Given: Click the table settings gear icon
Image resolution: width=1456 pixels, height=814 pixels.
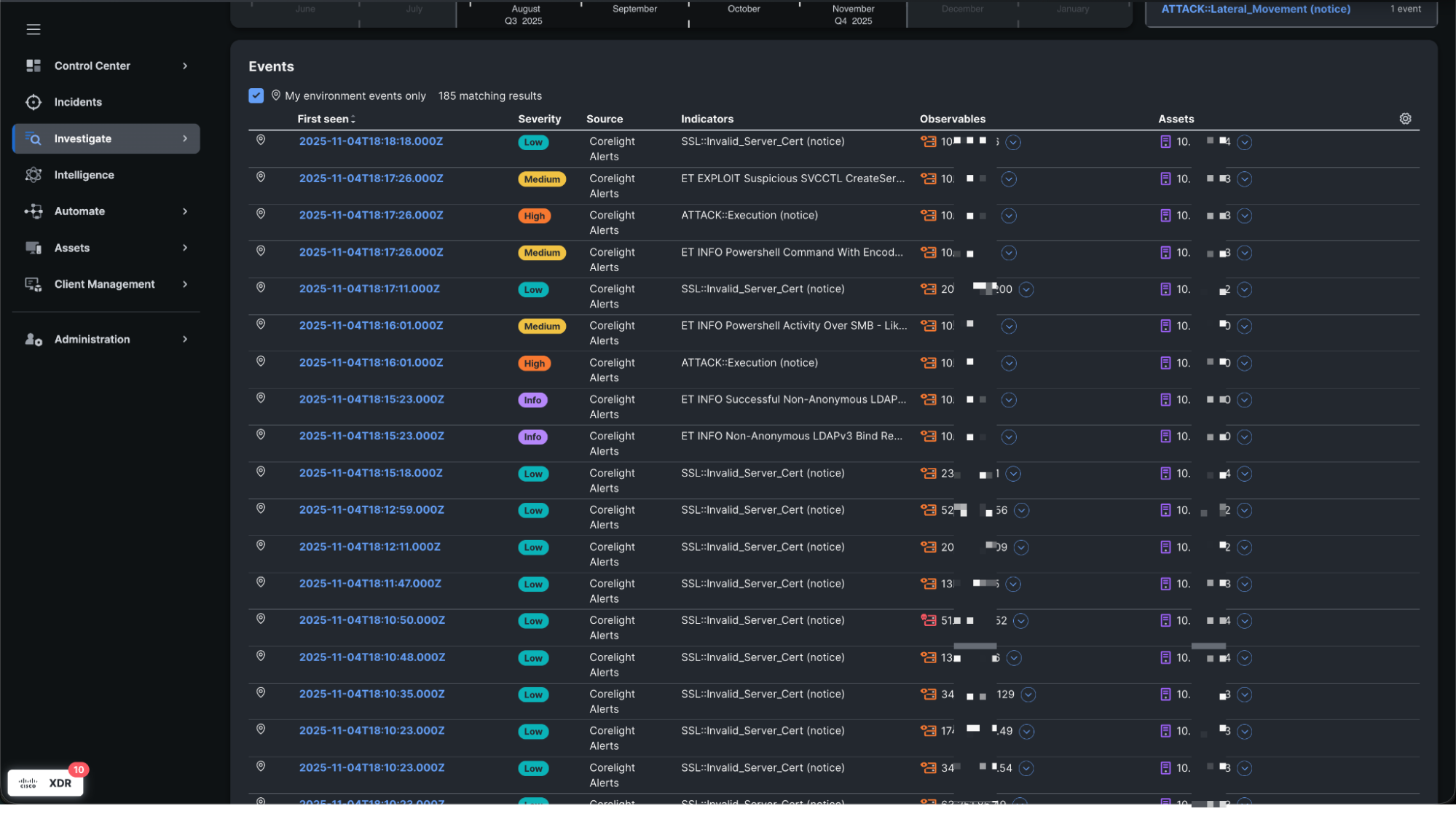Looking at the screenshot, I should (1405, 119).
